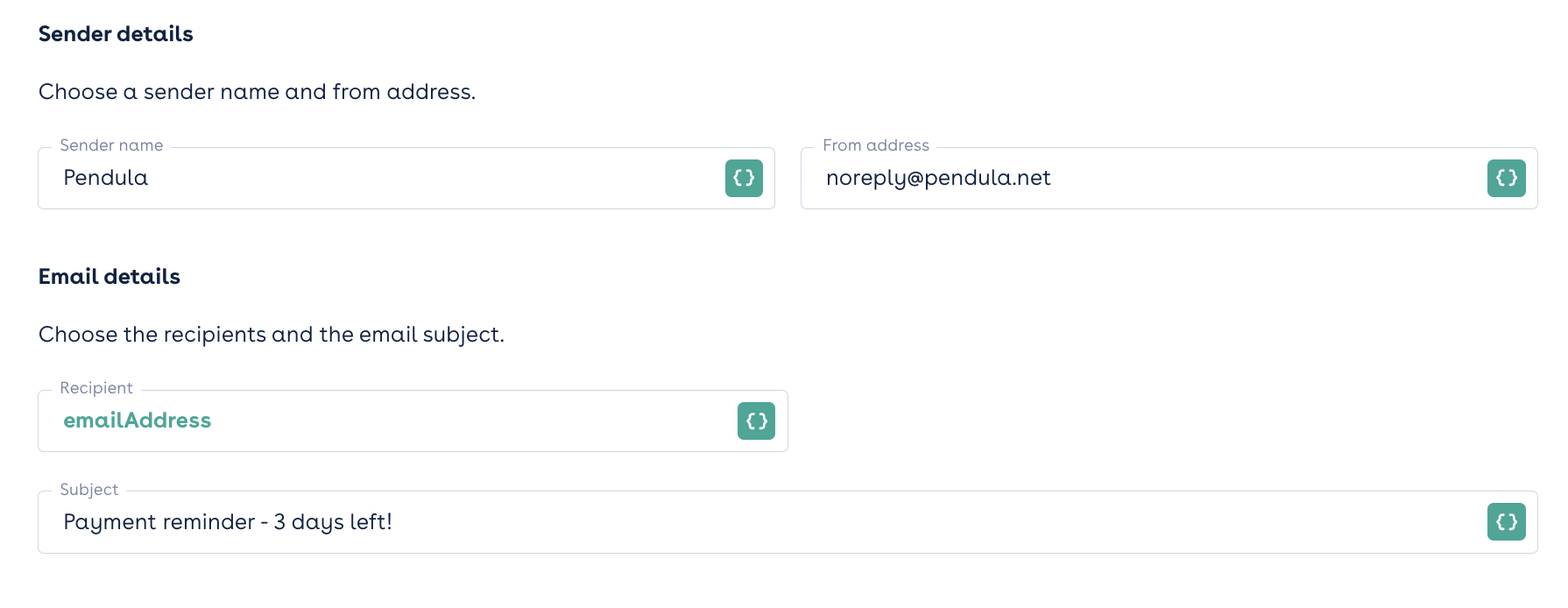
Task: Place cursor on 'Payment reminder - 3 days left!' text
Action: click(x=228, y=522)
